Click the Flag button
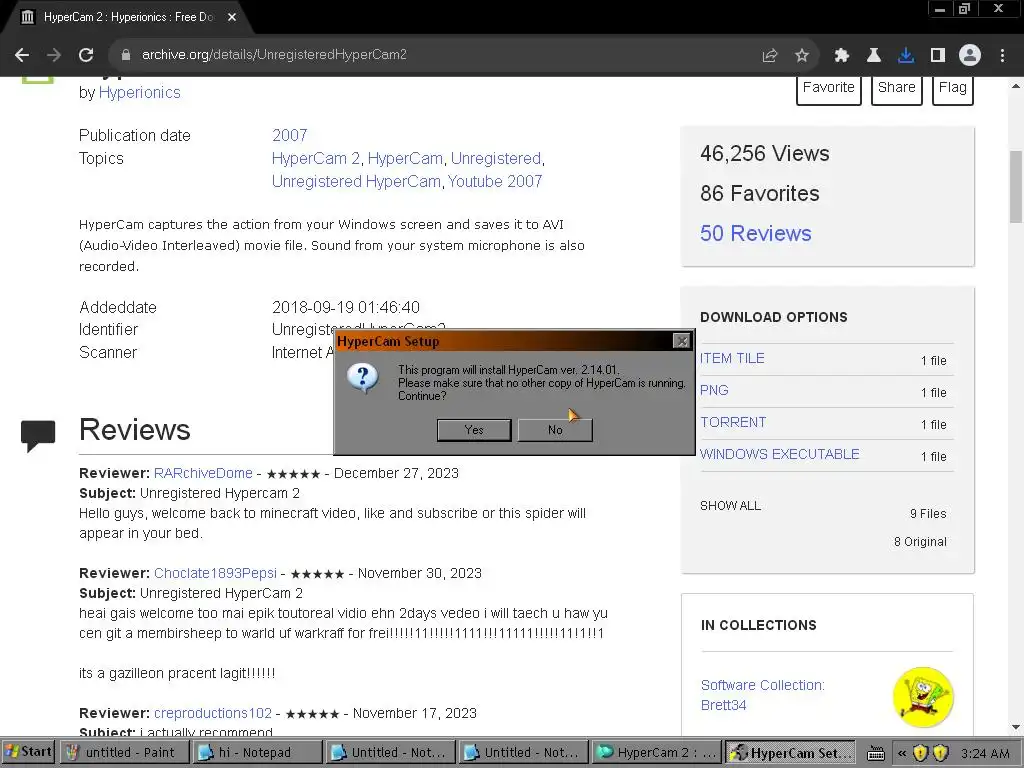 coord(953,89)
